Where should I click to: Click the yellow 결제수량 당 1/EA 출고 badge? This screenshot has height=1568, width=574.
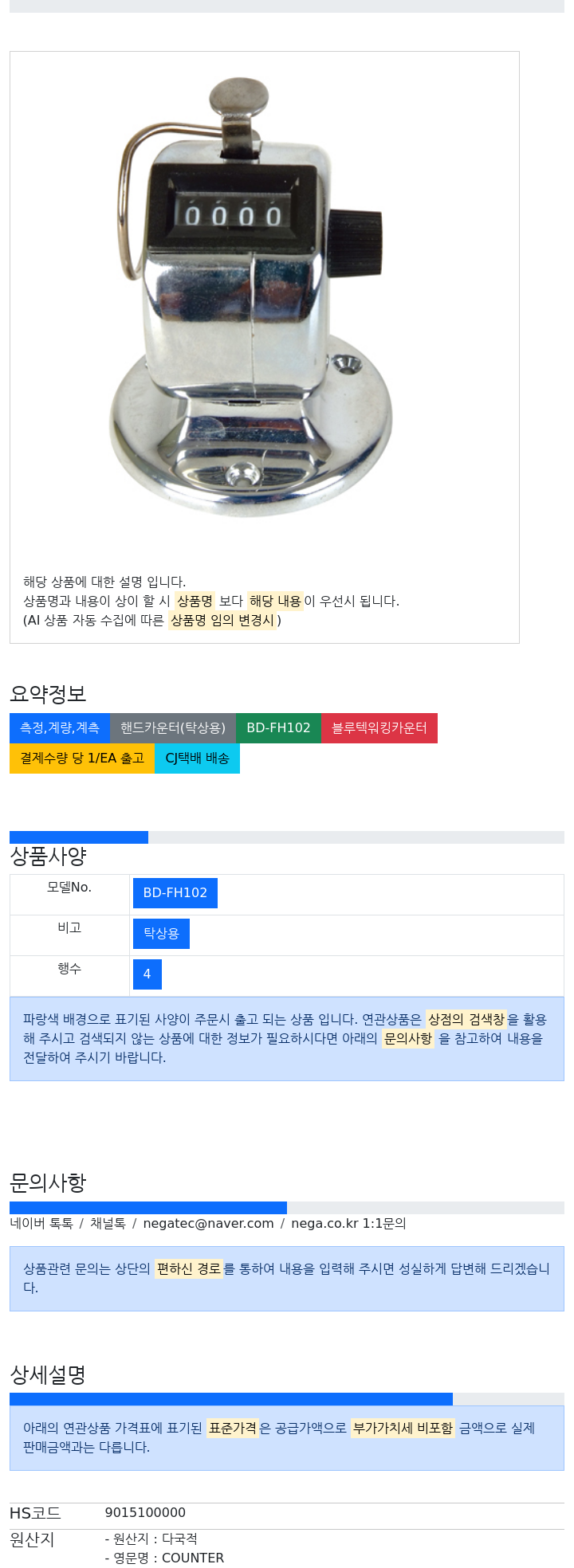[82, 759]
